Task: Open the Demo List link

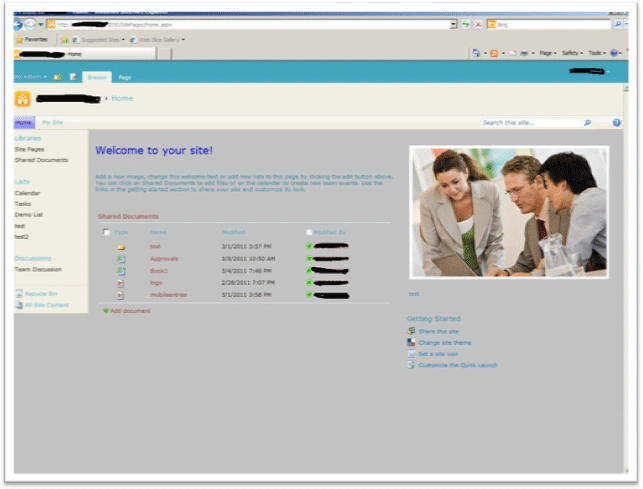Action: coord(29,215)
